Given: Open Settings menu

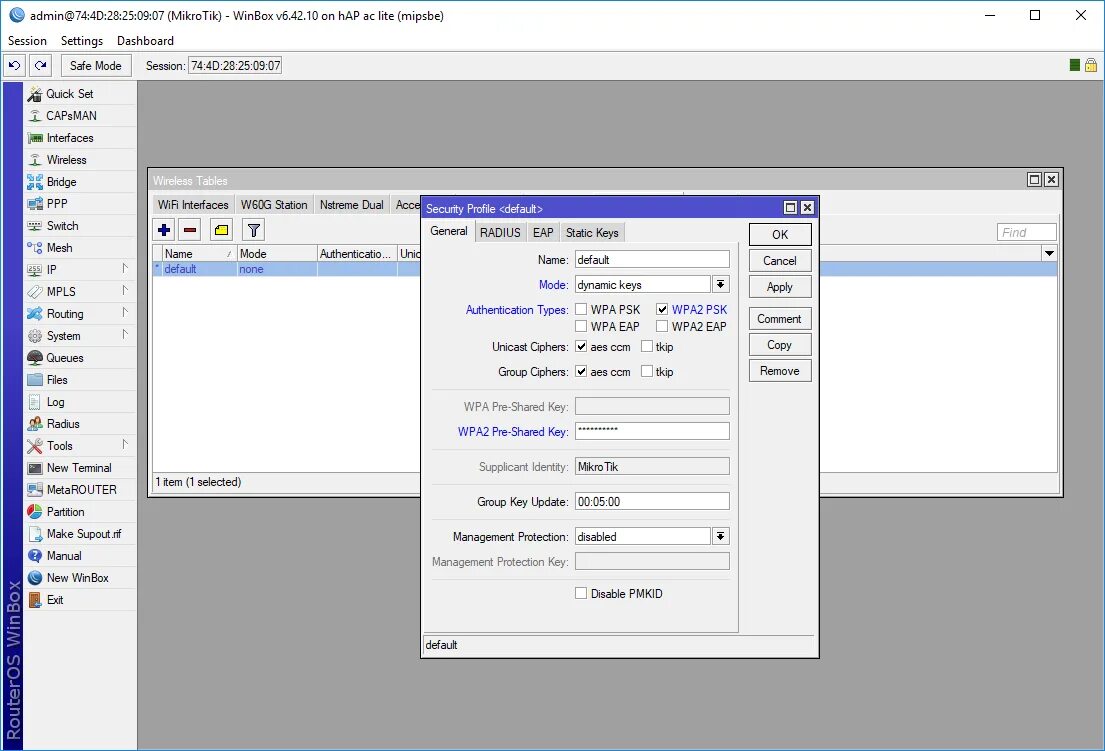Looking at the screenshot, I should tap(82, 41).
